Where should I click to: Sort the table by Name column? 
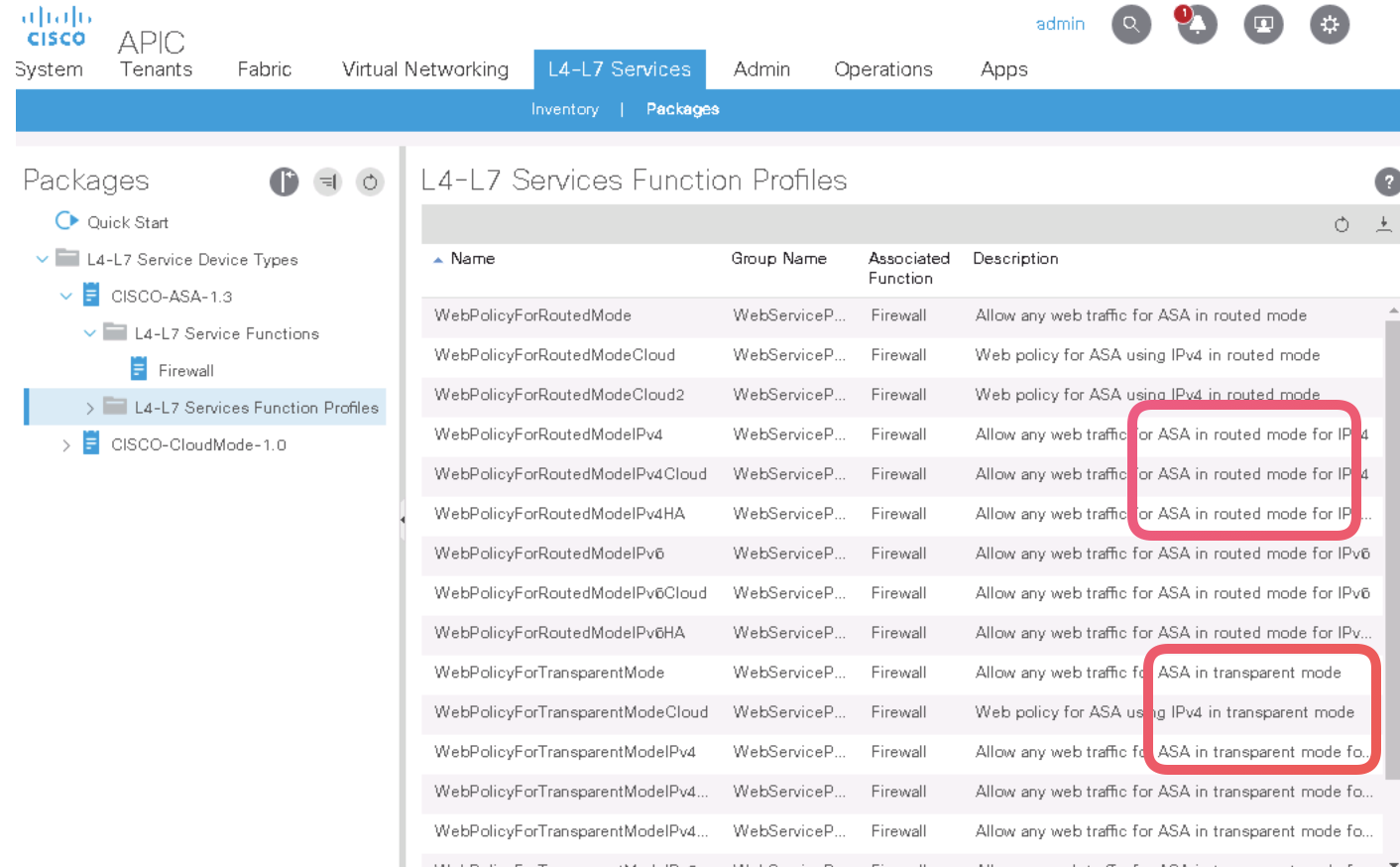[472, 259]
